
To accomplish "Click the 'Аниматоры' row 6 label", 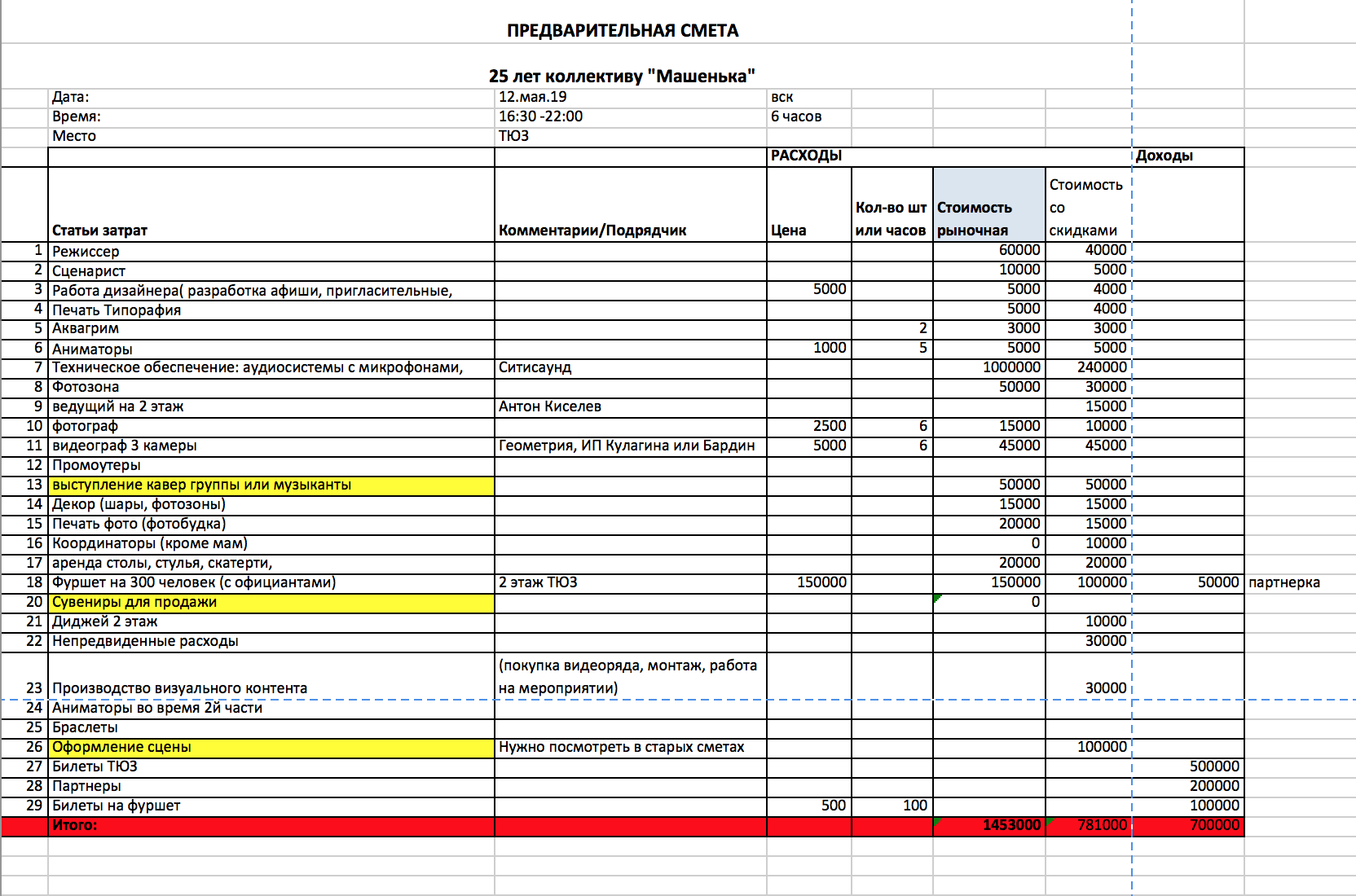I will [x=271, y=349].
